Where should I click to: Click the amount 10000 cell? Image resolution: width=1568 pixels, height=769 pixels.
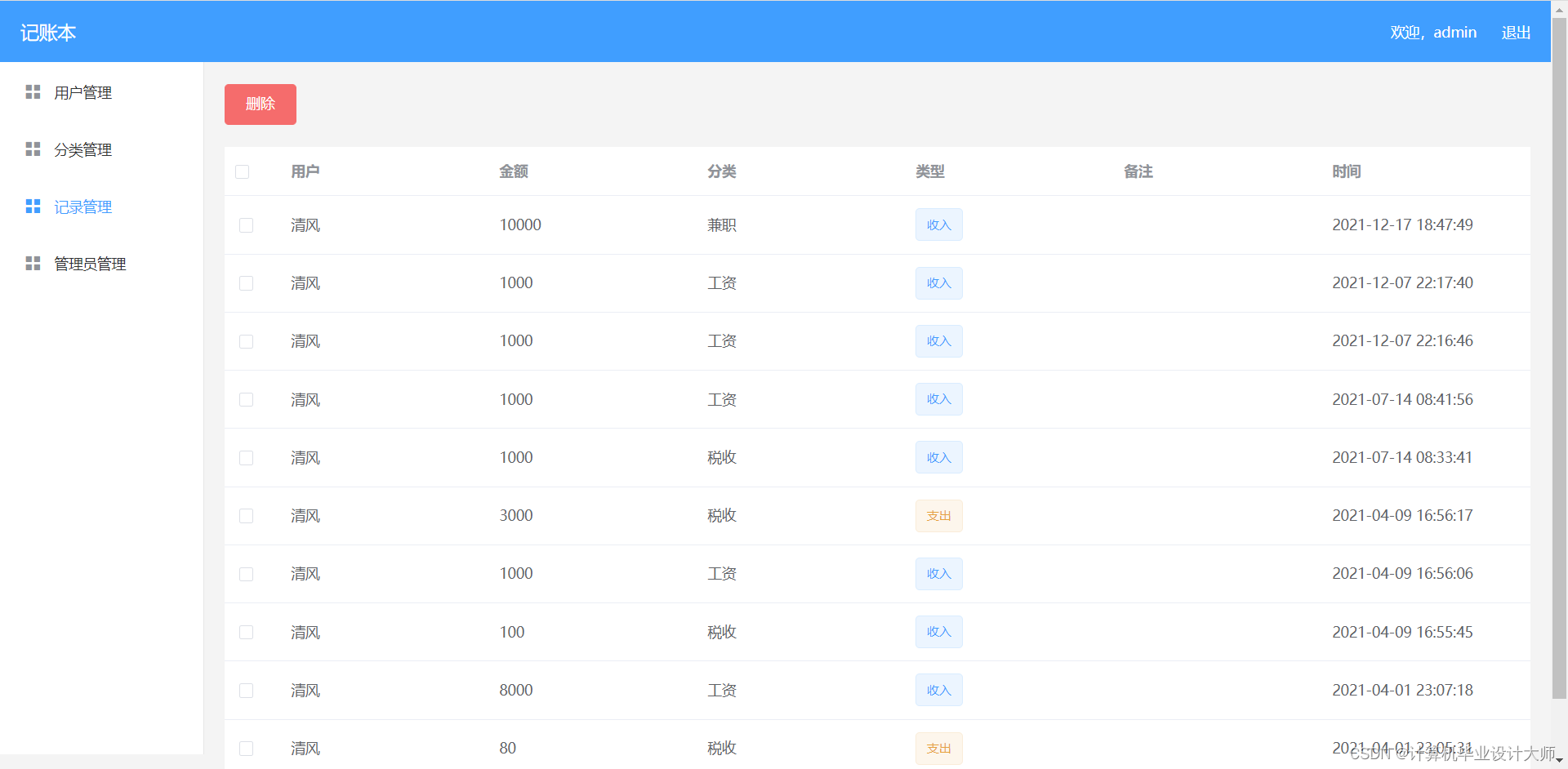(x=520, y=225)
